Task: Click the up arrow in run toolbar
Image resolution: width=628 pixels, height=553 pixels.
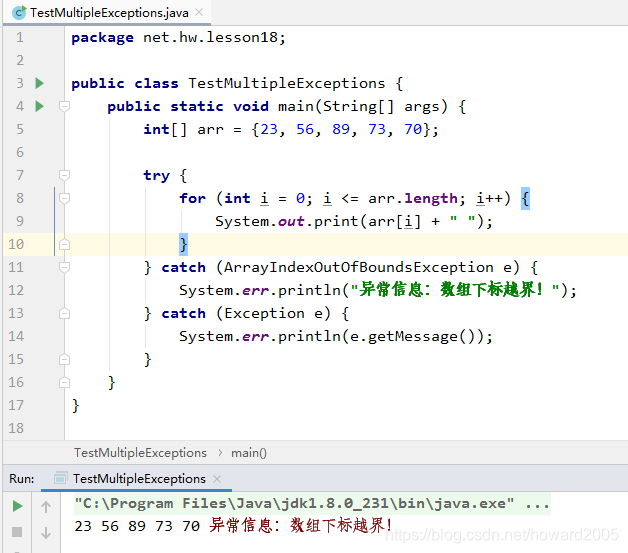Action: point(46,507)
